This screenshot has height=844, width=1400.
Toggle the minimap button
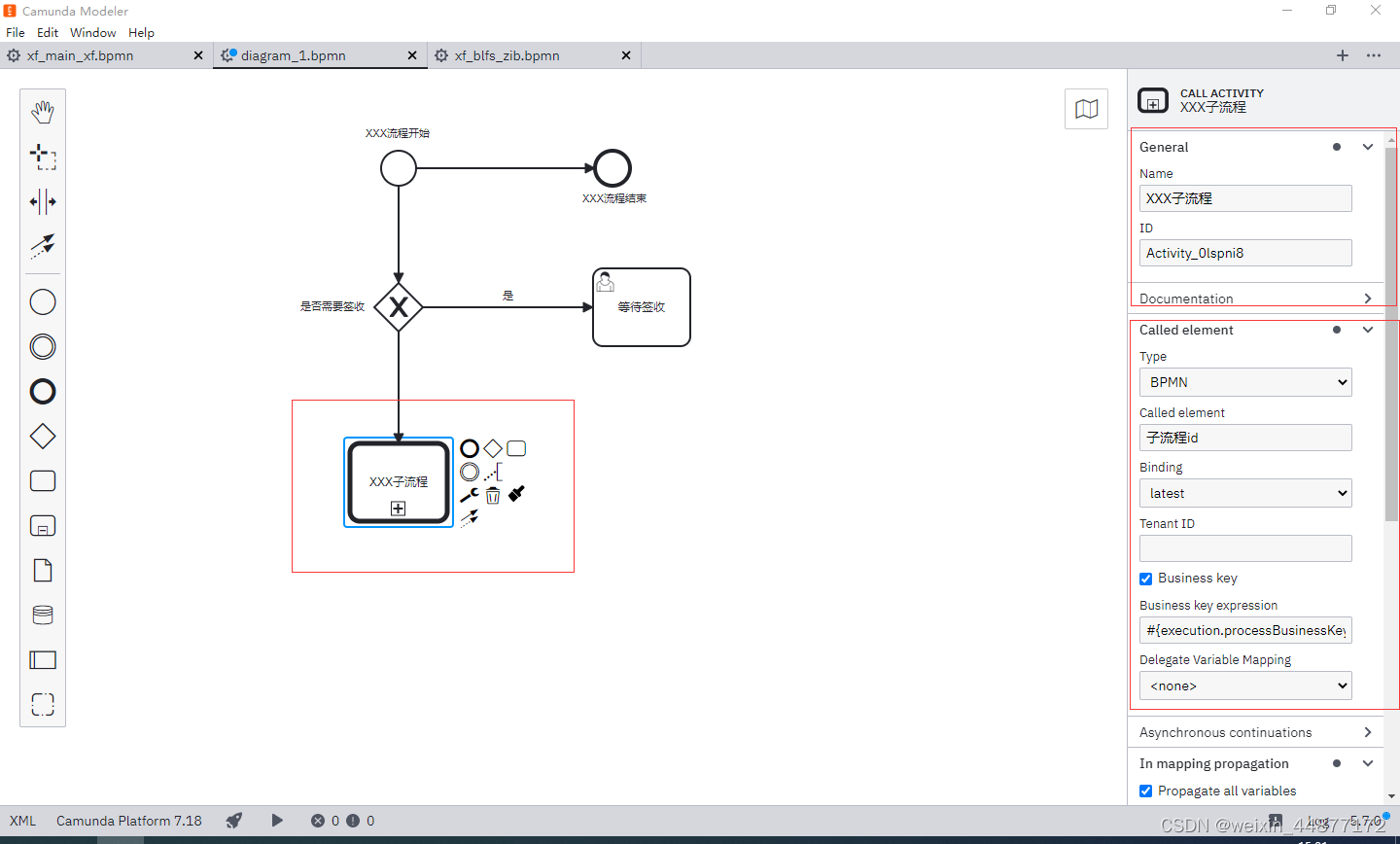click(1087, 109)
